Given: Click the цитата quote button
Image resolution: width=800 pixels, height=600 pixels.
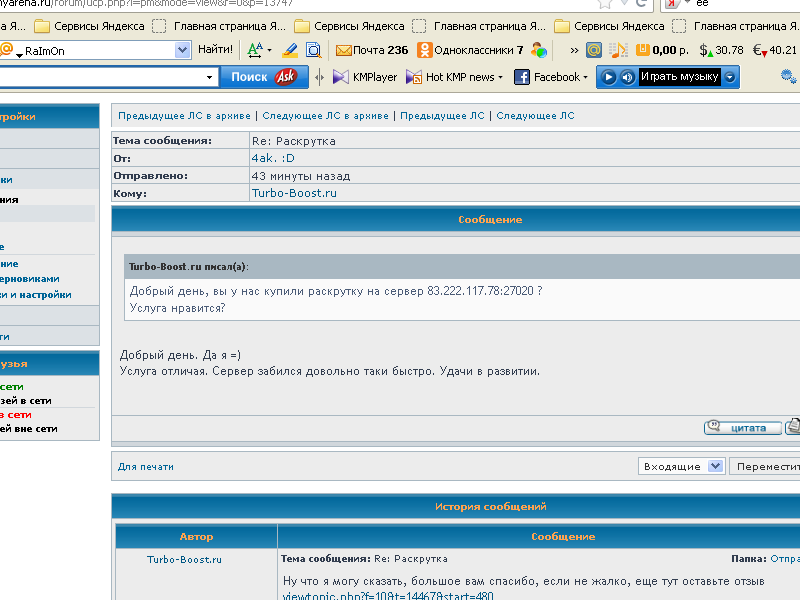Looking at the screenshot, I should (x=742, y=428).
